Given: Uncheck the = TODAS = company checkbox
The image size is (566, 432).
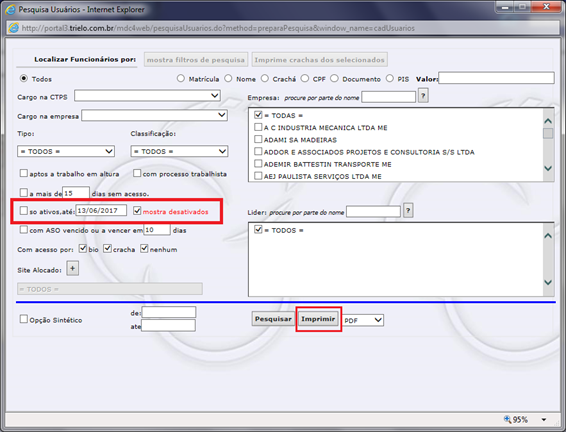Looking at the screenshot, I should 258,115.
